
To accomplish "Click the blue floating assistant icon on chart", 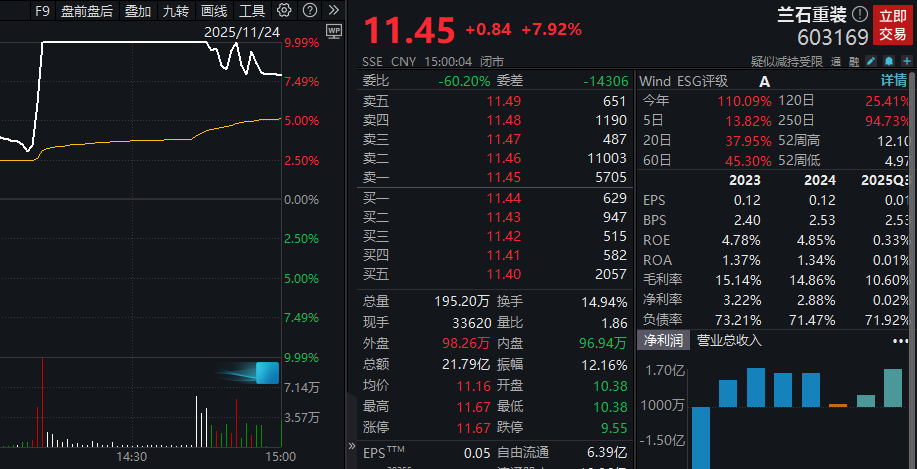I will pos(266,373).
